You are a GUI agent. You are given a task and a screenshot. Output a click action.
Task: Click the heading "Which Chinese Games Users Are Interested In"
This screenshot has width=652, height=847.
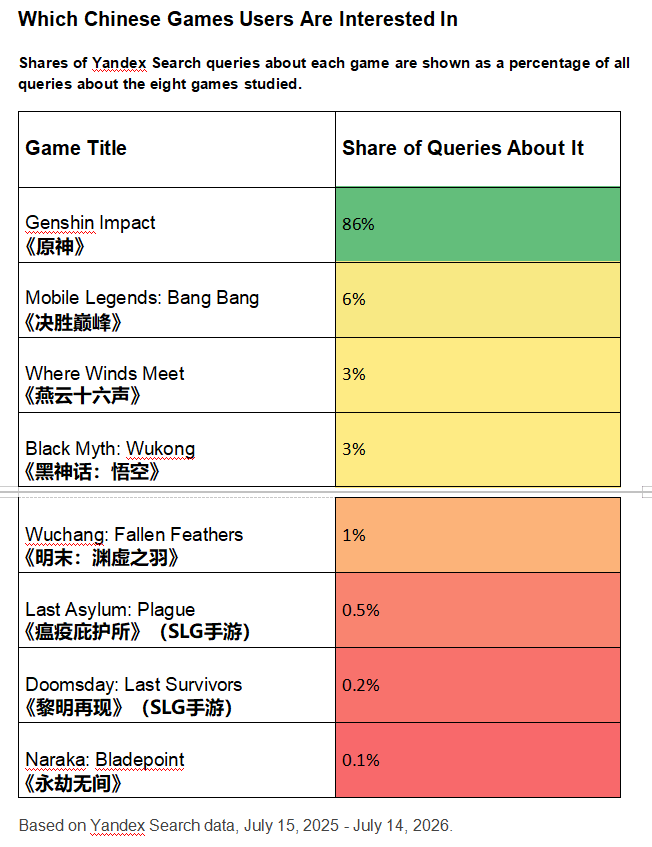click(x=238, y=19)
